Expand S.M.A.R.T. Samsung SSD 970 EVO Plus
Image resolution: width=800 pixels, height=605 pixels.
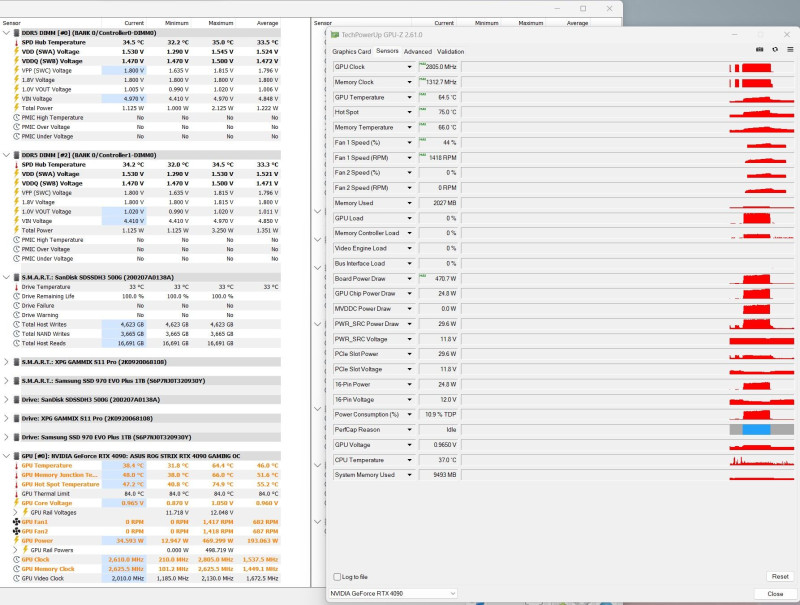tap(6, 381)
